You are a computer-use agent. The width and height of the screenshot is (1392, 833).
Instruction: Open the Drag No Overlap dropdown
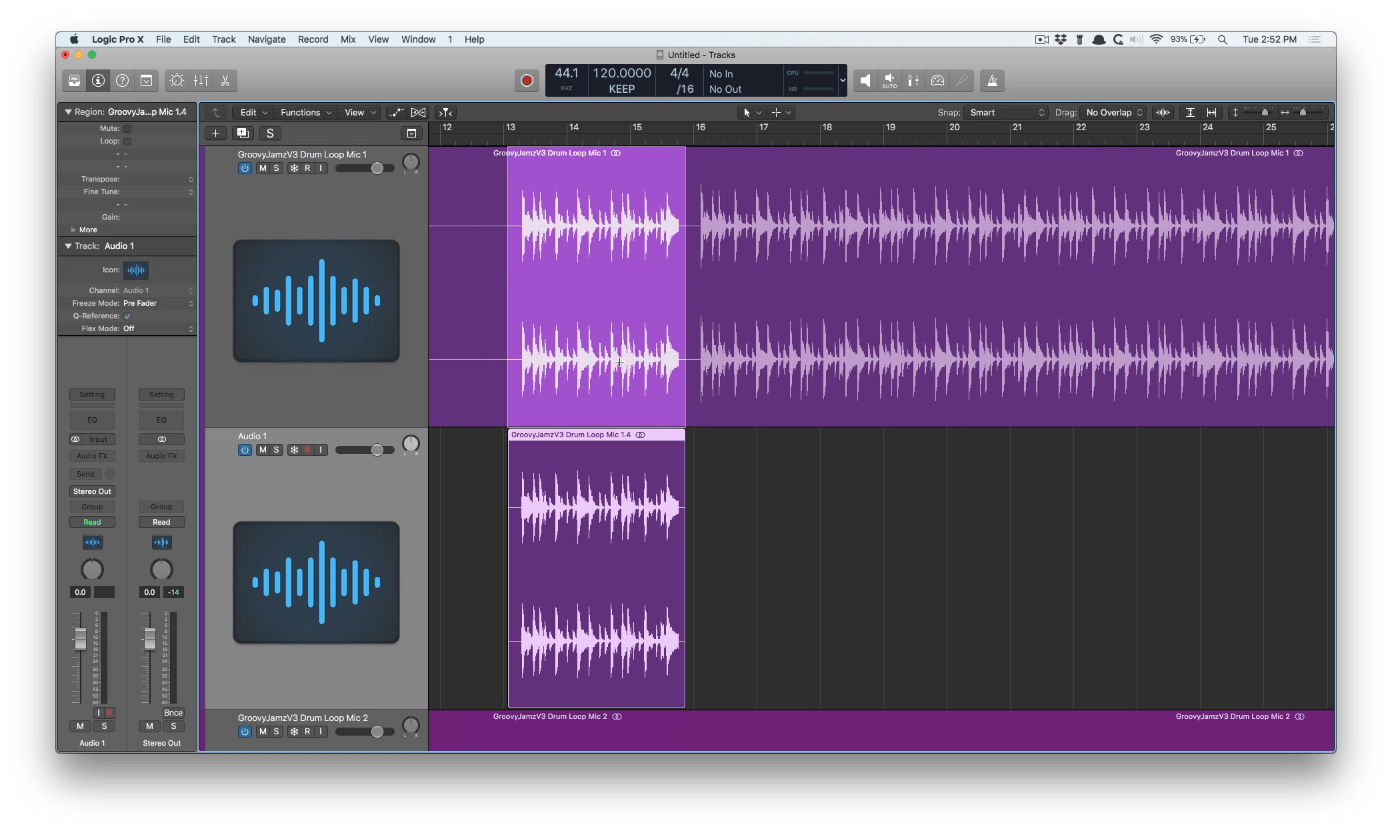point(1114,113)
